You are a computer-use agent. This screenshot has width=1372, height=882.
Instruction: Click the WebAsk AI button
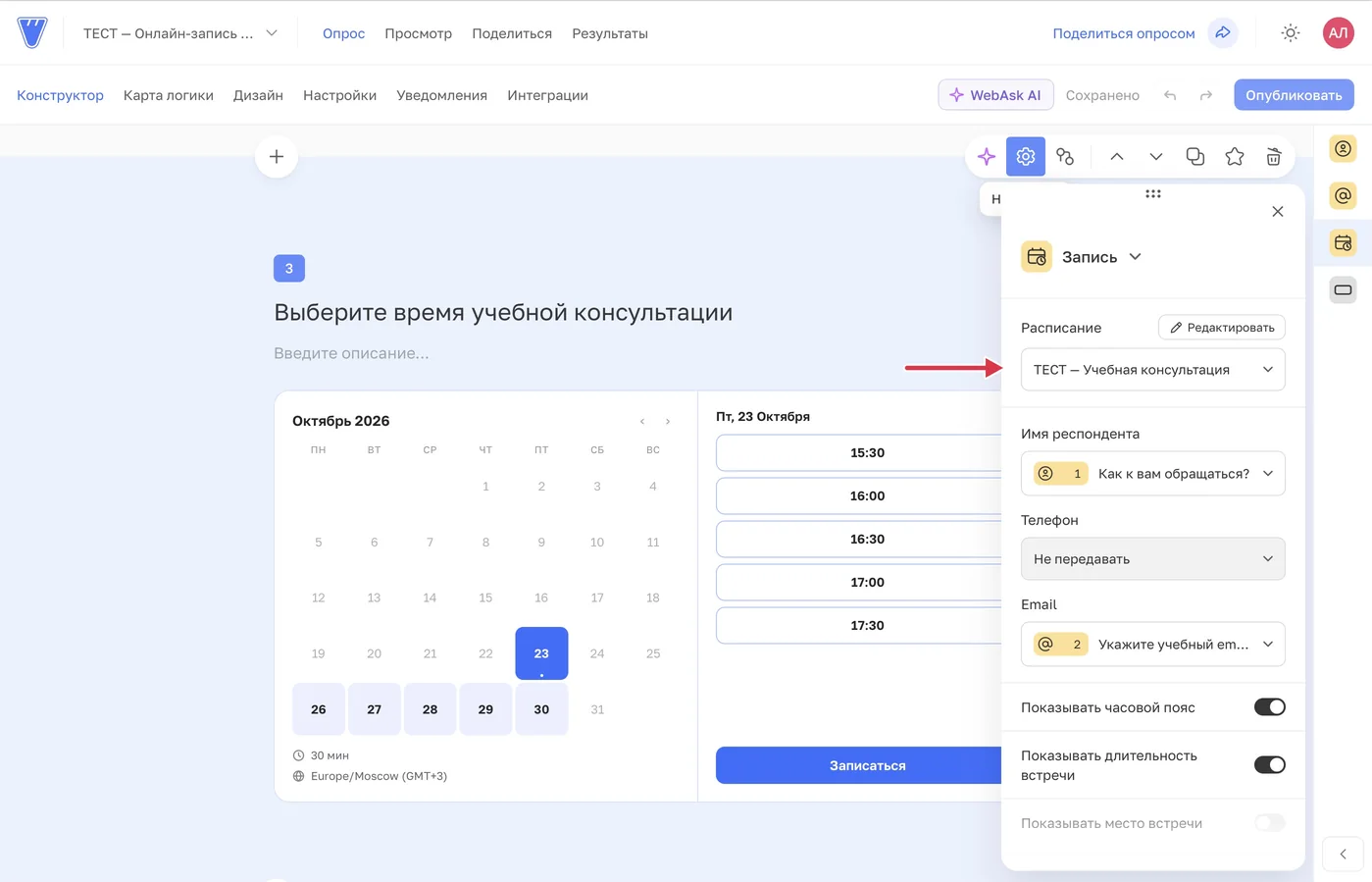pos(996,95)
